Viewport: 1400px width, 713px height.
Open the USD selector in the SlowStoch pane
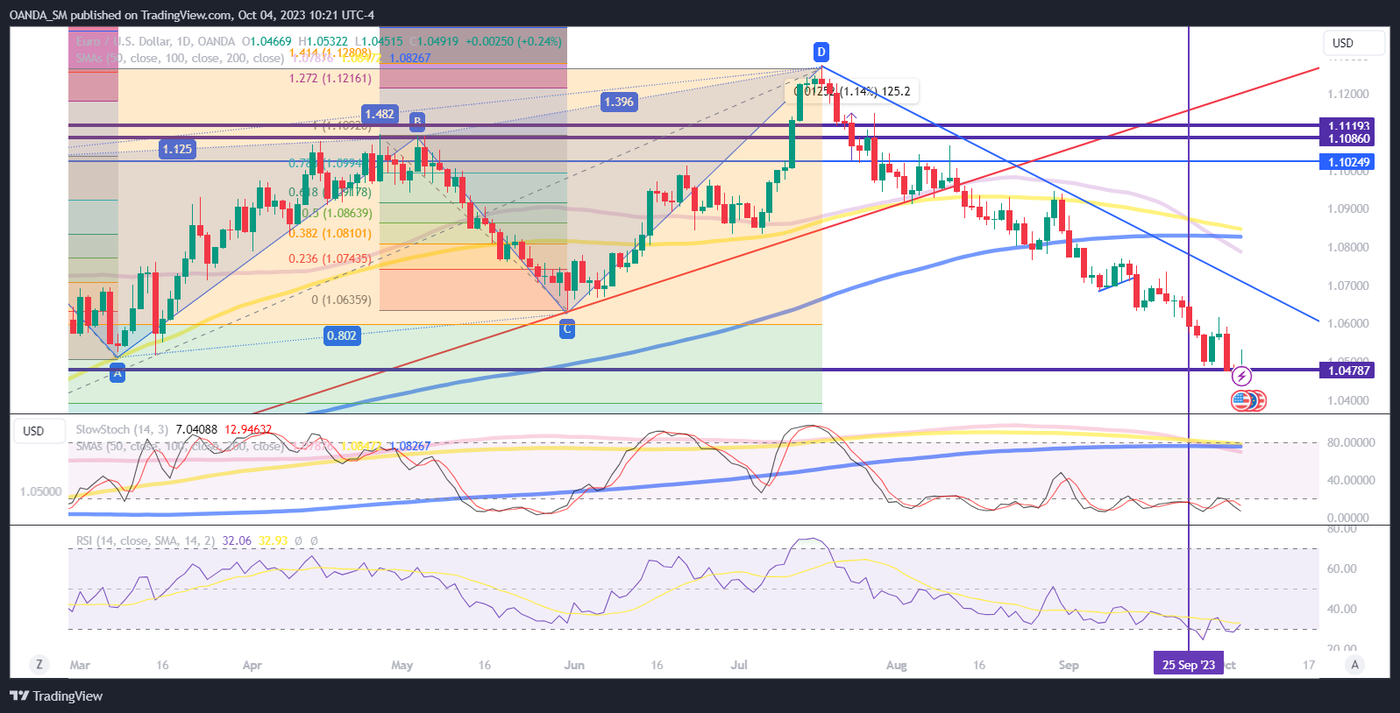pos(33,431)
